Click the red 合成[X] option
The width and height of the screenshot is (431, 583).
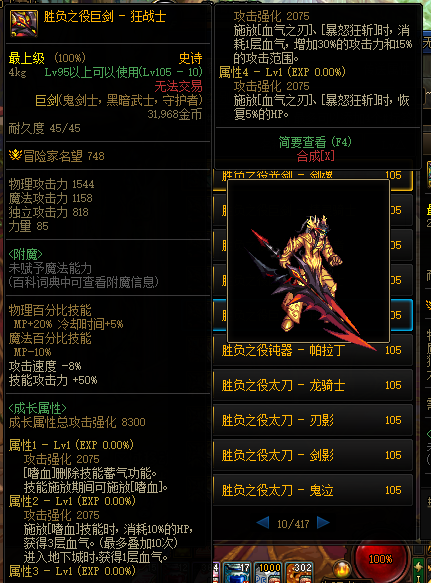click(315, 156)
